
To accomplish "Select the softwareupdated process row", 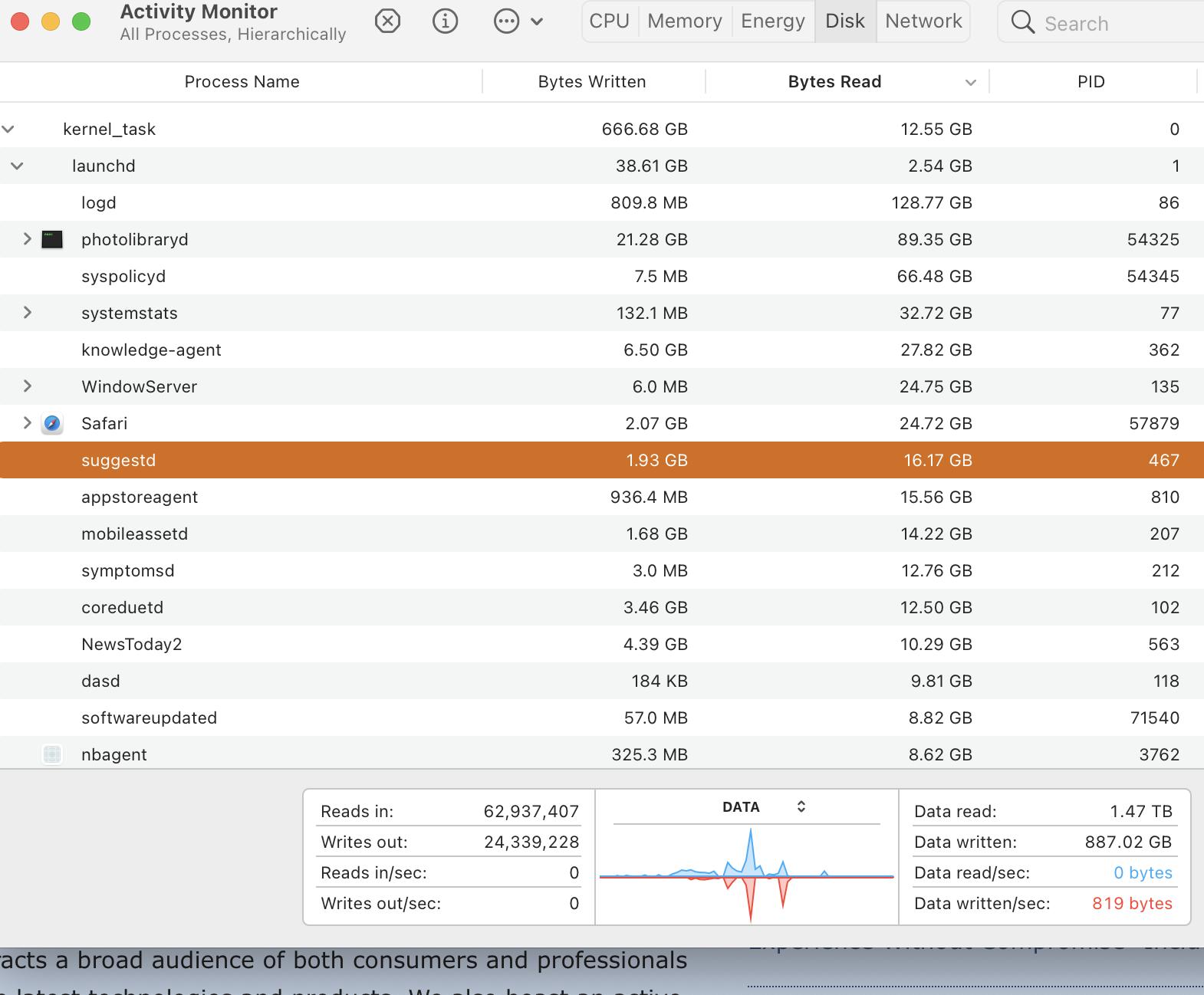I will pyautogui.click(x=602, y=718).
